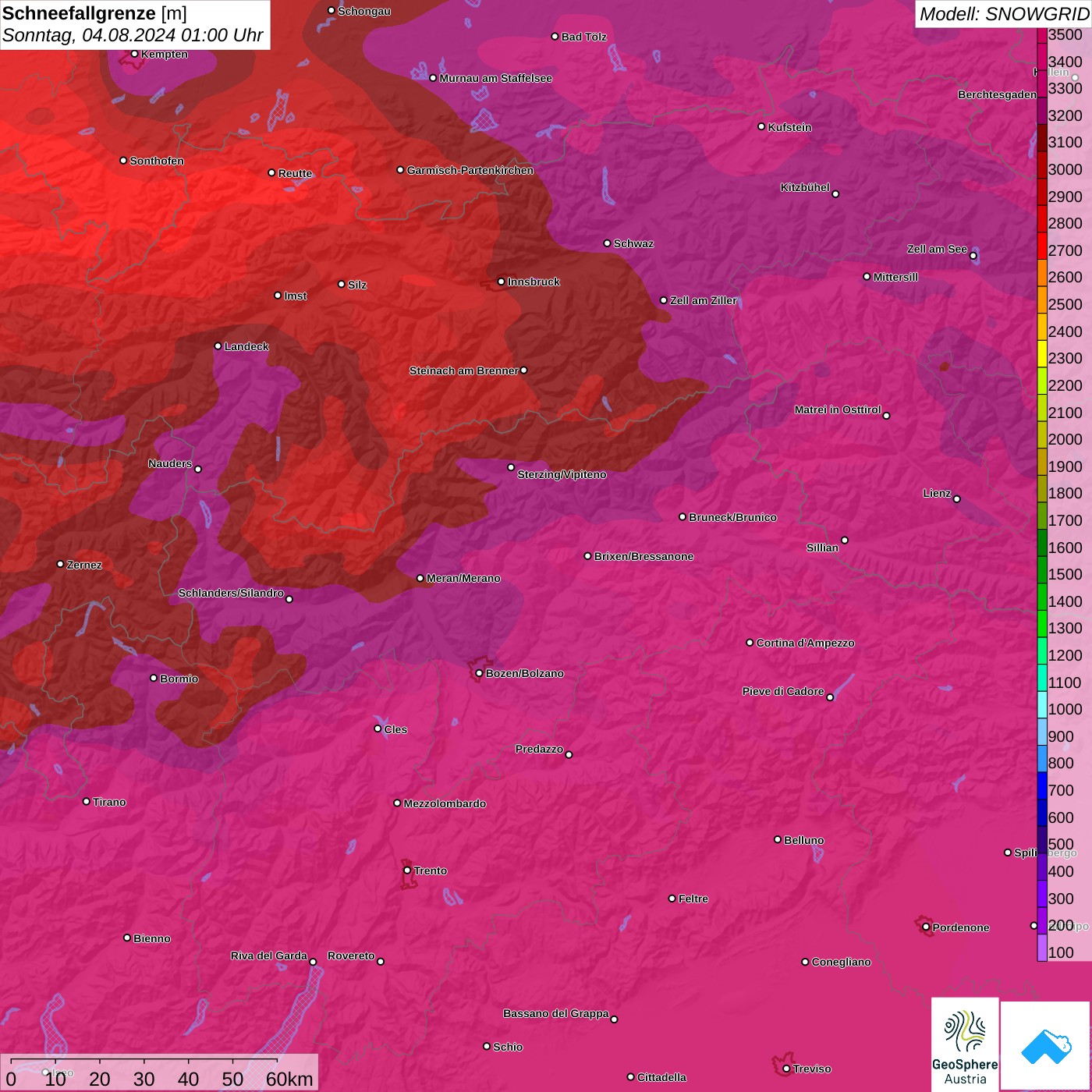The height and width of the screenshot is (1092, 1092).
Task: Click the Murnau am Staffelsee label
Action: click(x=495, y=78)
